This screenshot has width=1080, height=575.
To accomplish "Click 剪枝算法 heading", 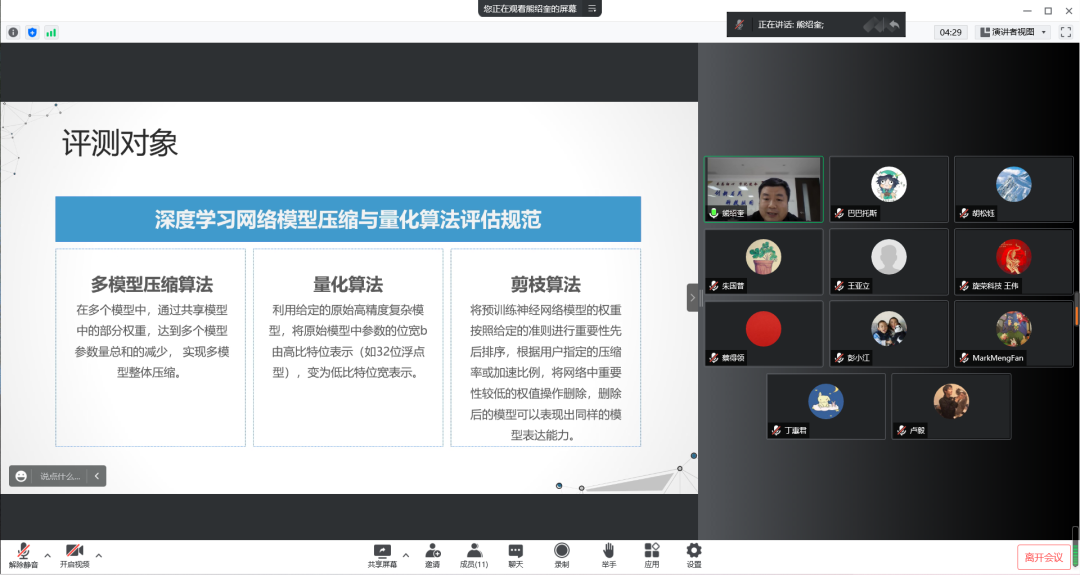I will tap(546, 284).
